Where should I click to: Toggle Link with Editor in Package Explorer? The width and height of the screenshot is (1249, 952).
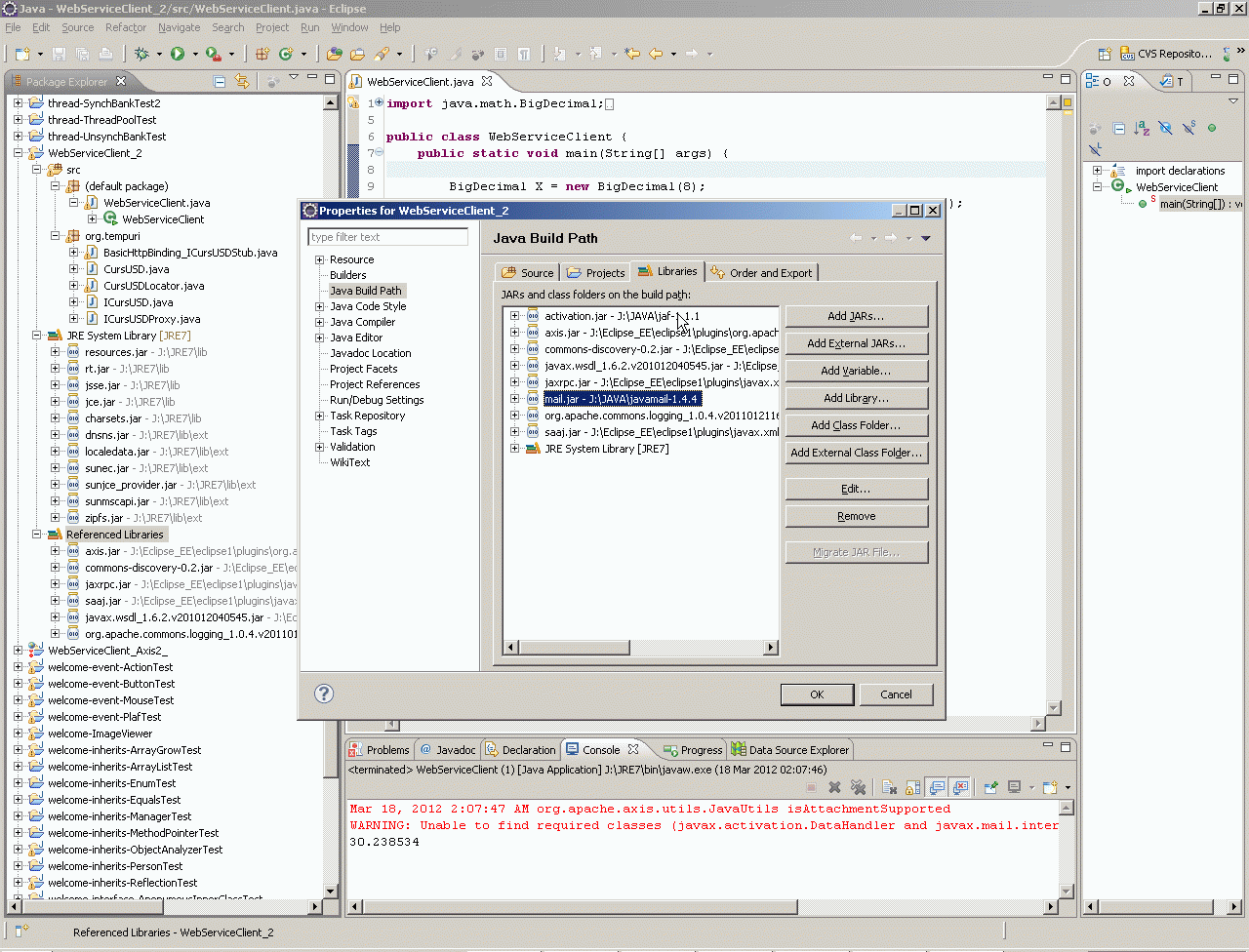(x=242, y=82)
